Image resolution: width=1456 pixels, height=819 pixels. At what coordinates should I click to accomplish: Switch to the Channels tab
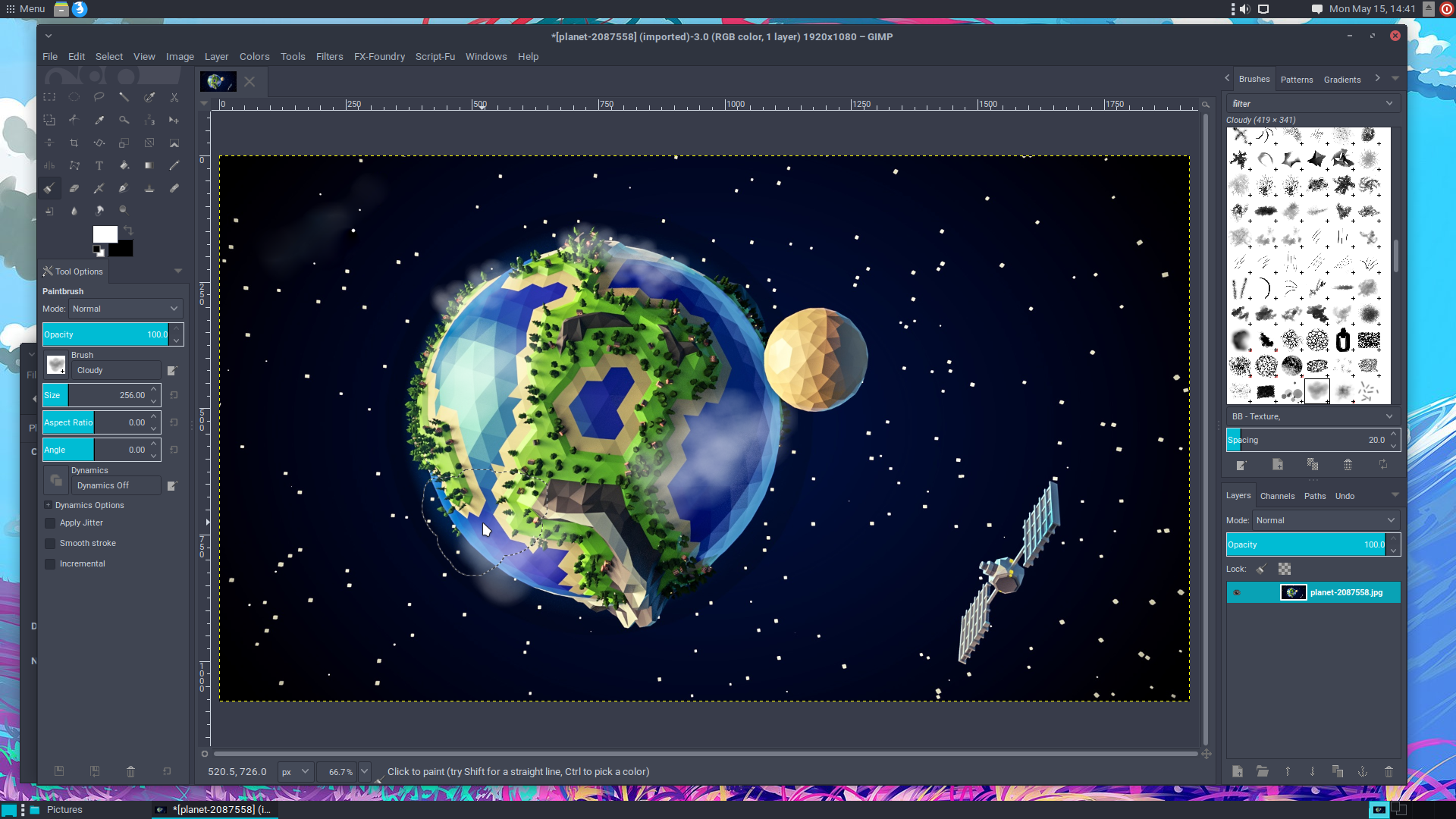tap(1277, 496)
